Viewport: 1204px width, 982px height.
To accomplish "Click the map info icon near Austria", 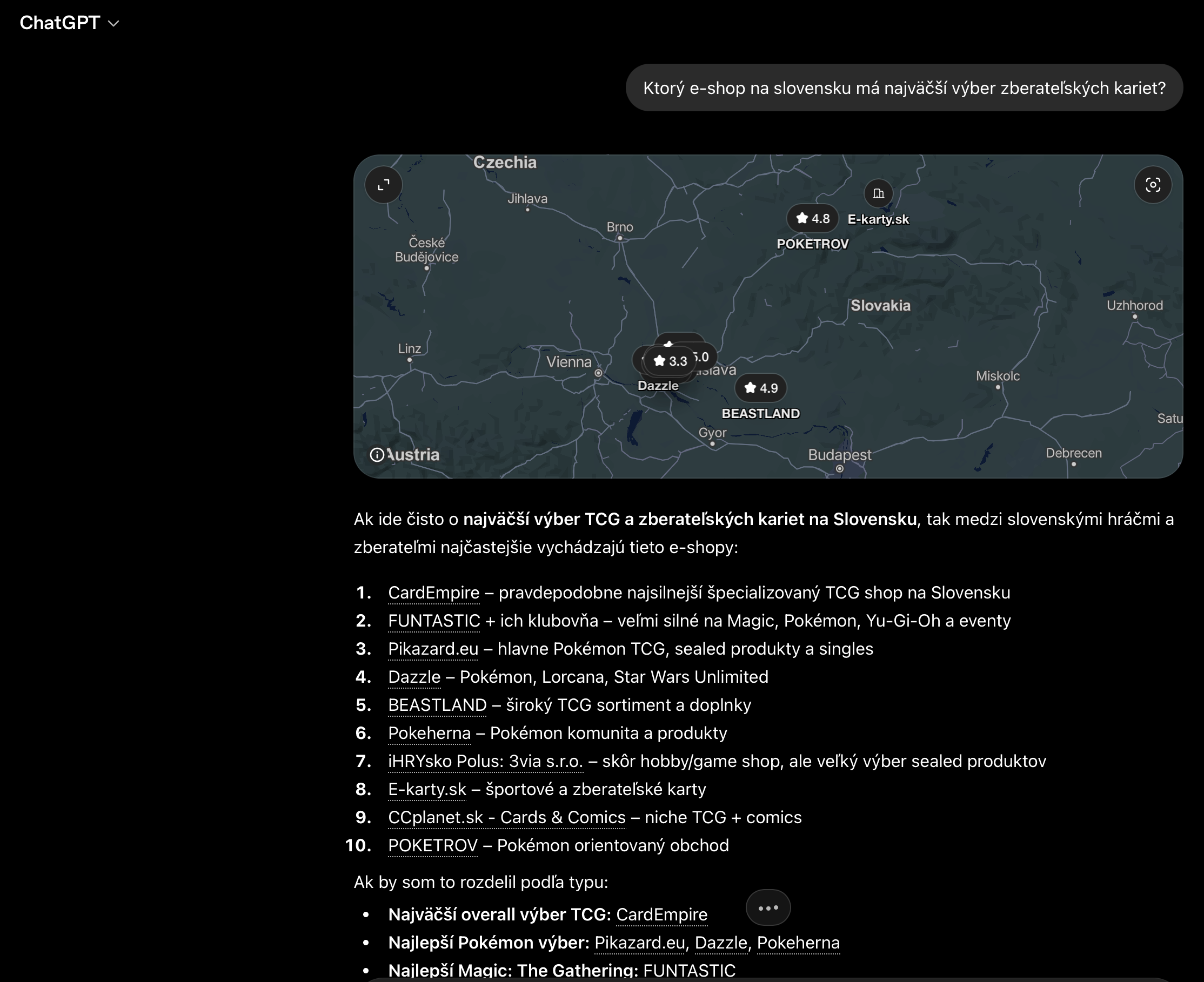I will coord(377,455).
